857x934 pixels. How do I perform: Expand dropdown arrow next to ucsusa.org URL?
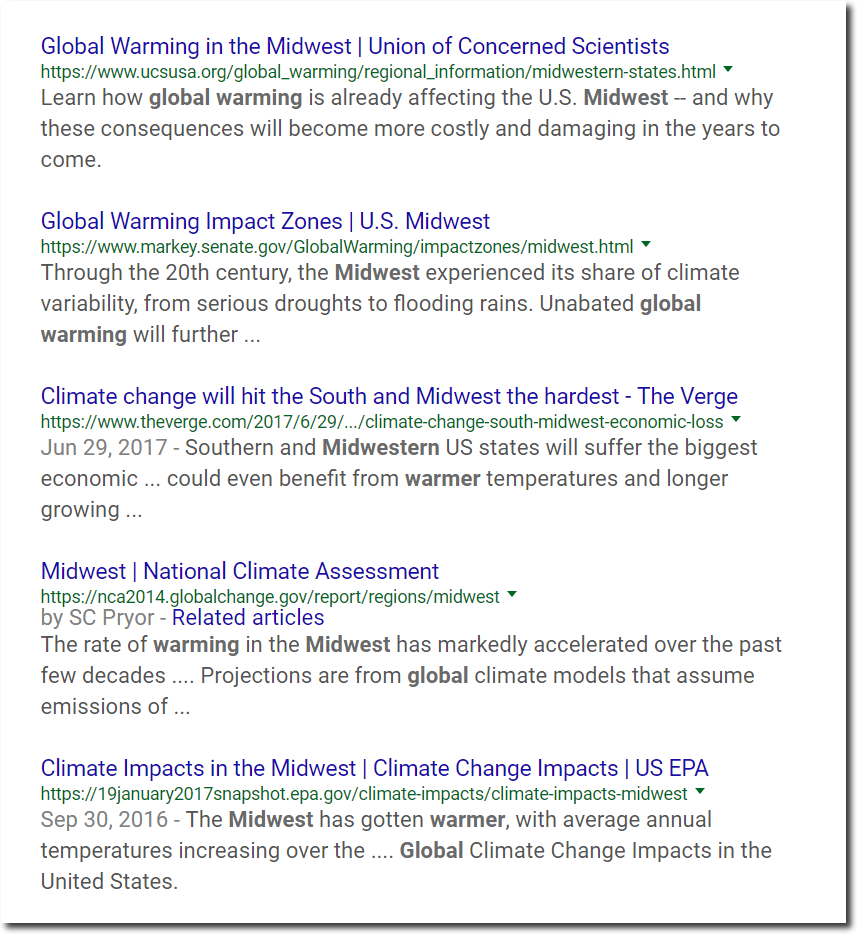coord(727,70)
